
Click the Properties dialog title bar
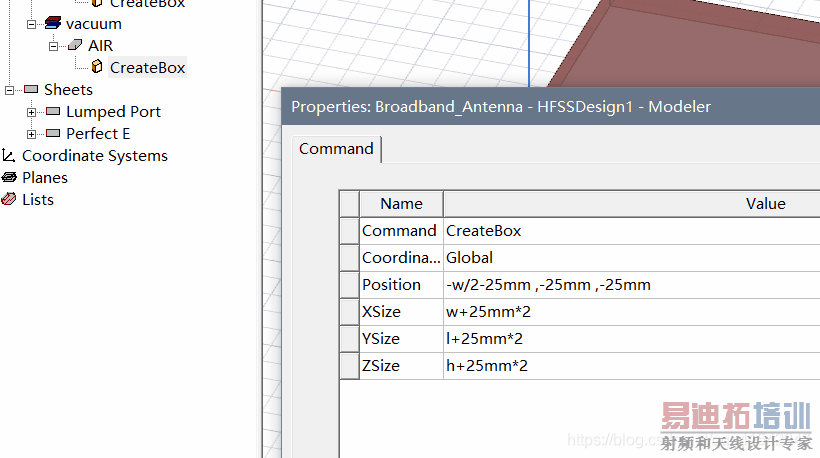point(551,107)
